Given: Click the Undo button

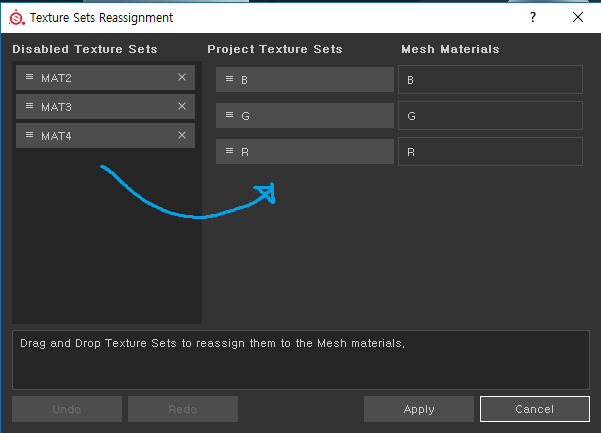Looking at the screenshot, I should tap(67, 409).
